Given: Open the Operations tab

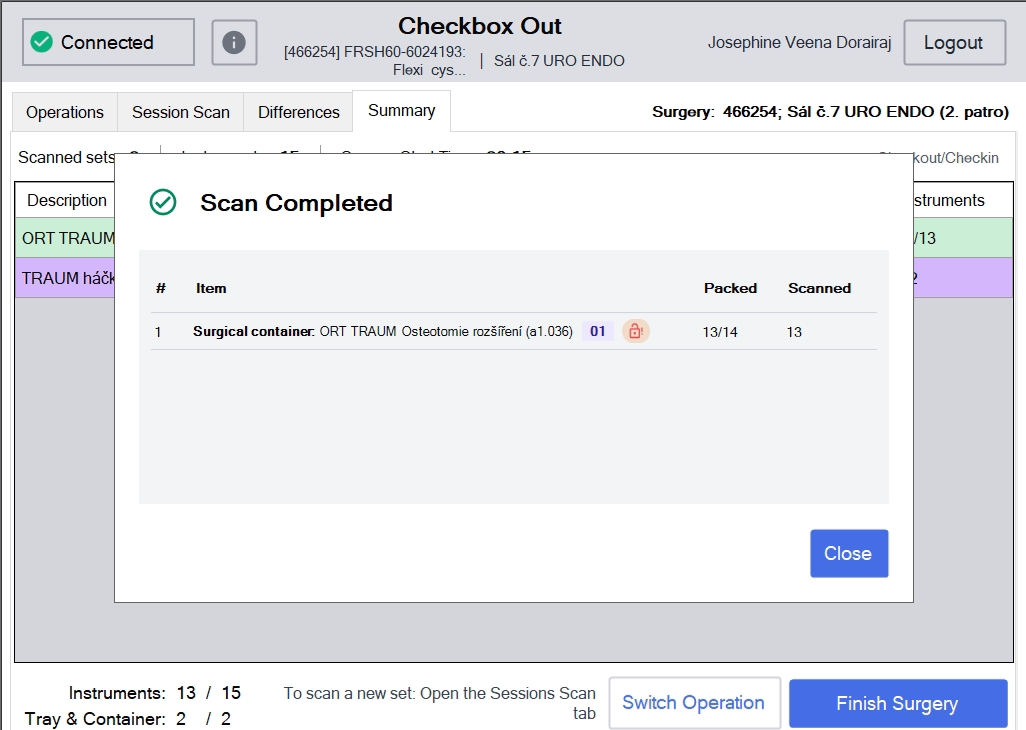Looking at the screenshot, I should (x=65, y=113).
